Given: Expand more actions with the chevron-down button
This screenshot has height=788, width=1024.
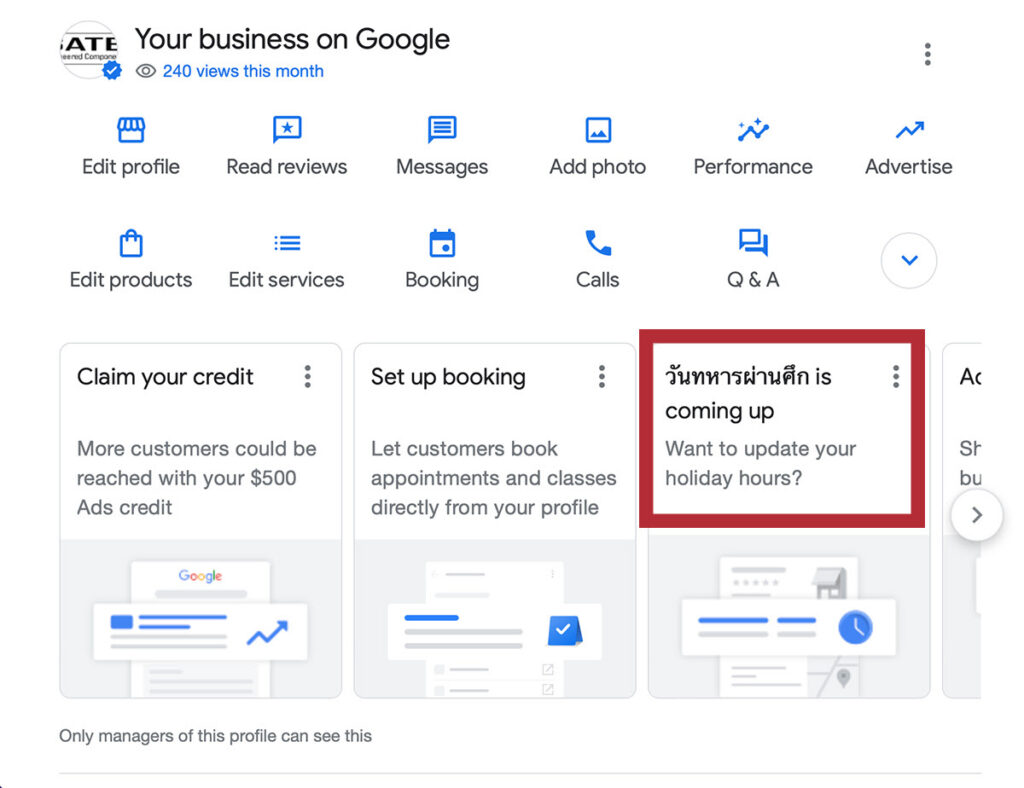Looking at the screenshot, I should pos(909,261).
